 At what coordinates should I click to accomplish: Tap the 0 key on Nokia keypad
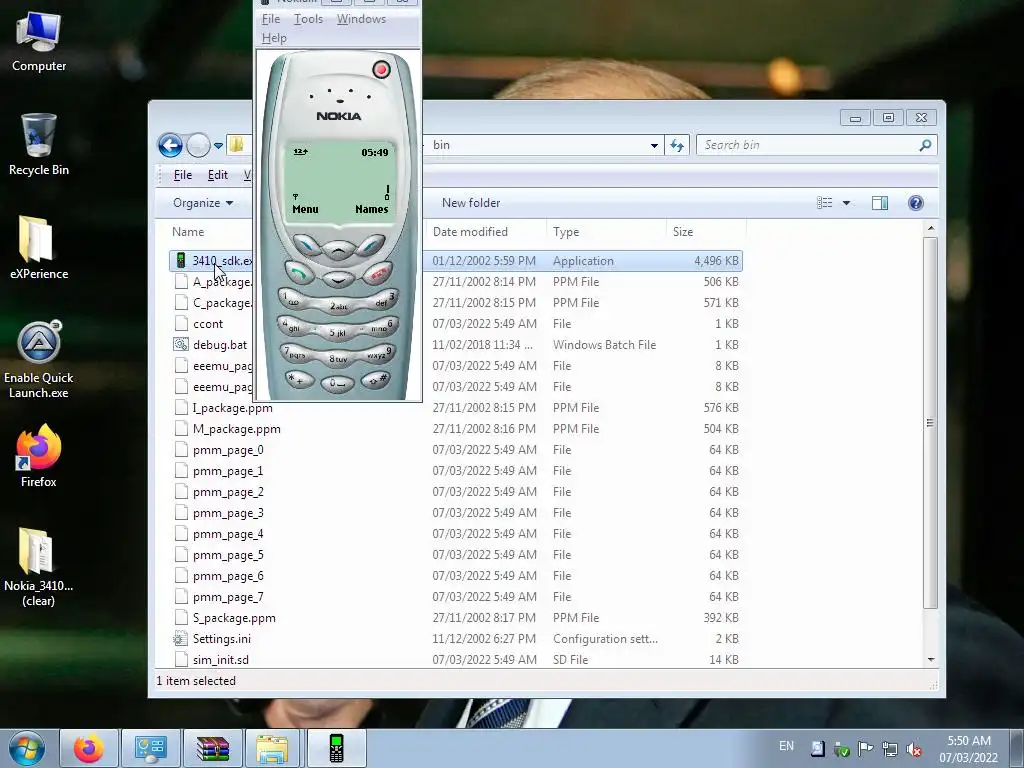pos(338,383)
